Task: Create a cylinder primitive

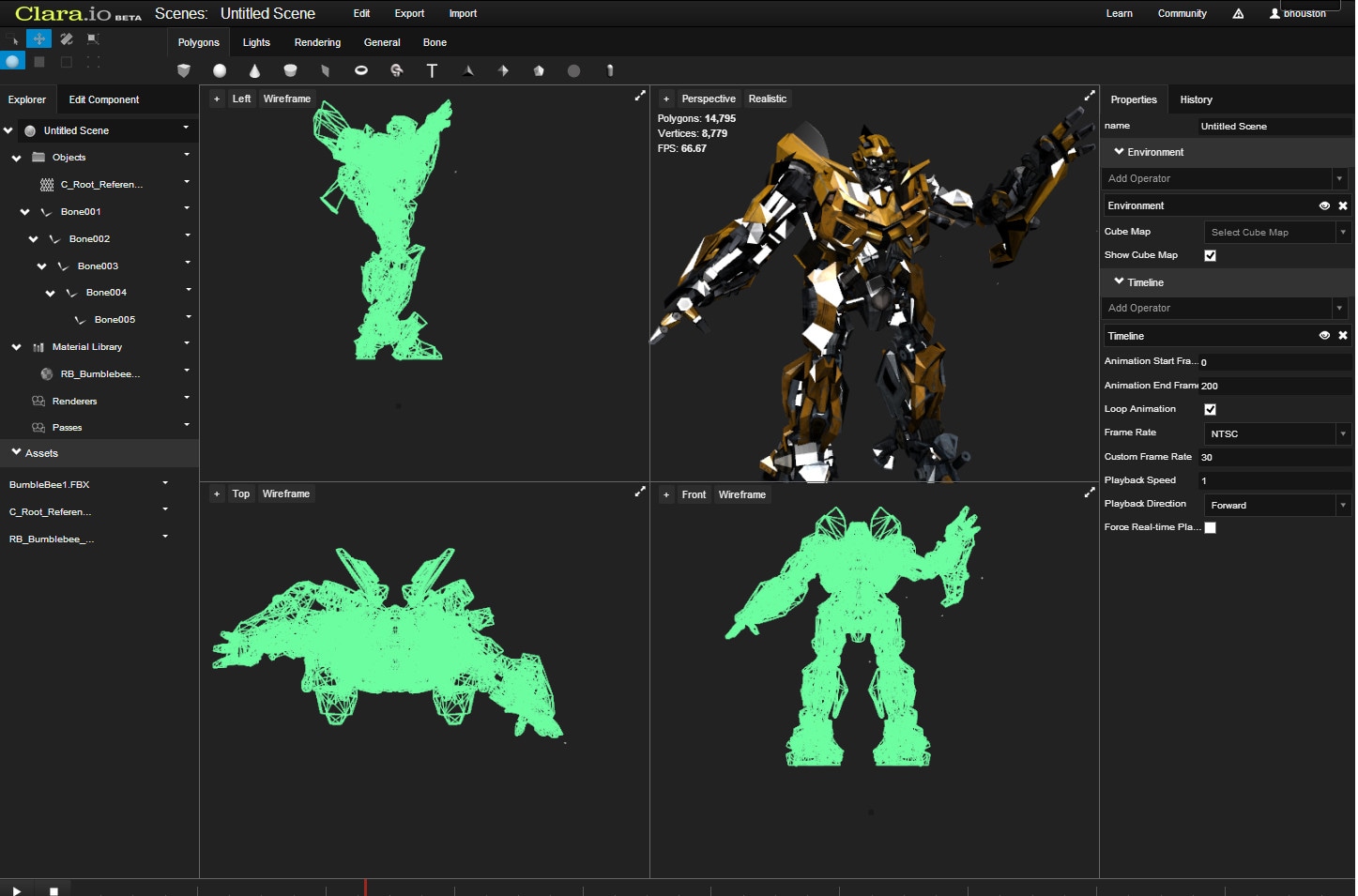Action: coord(290,70)
